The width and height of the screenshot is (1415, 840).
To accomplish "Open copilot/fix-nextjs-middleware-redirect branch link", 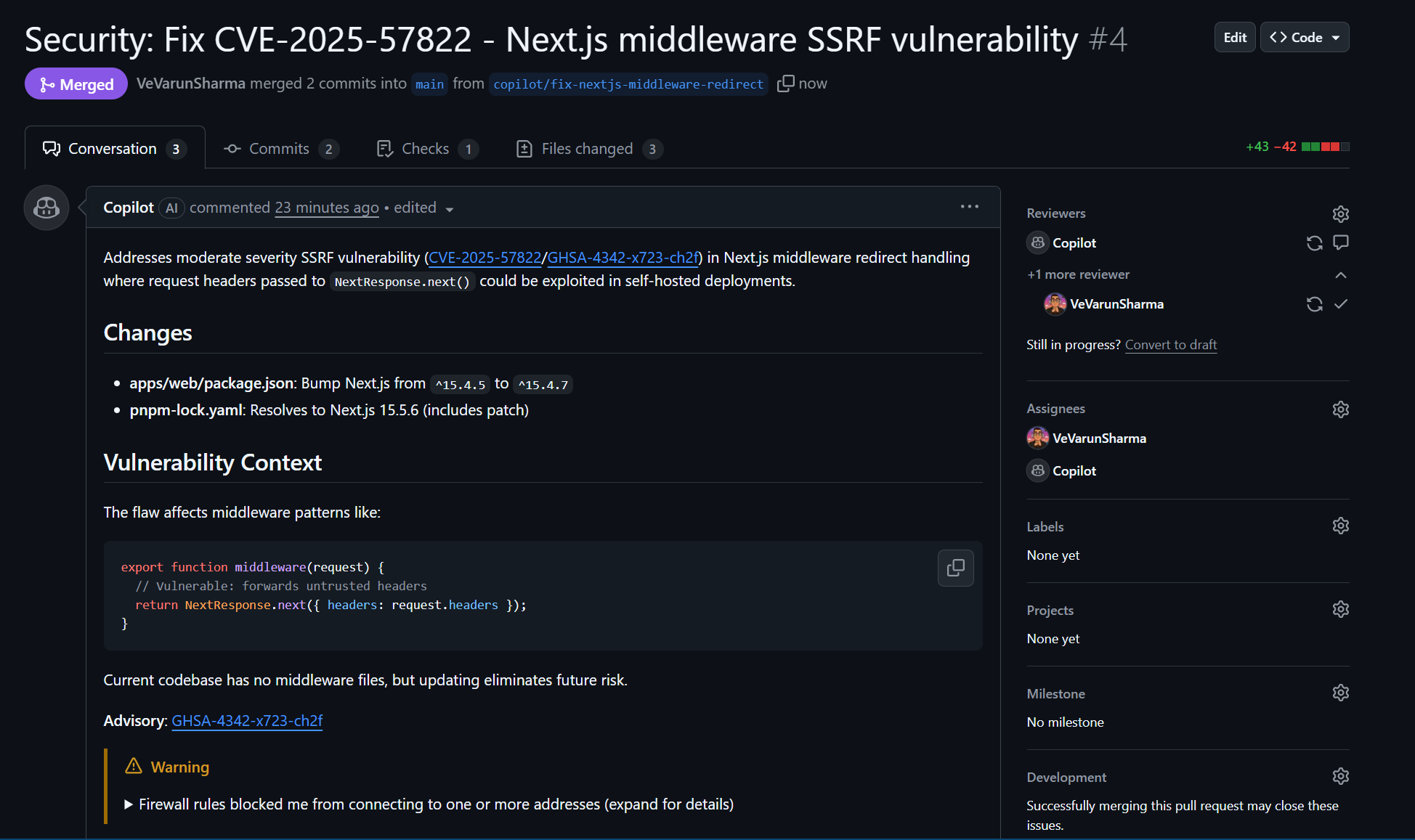I will coord(628,84).
